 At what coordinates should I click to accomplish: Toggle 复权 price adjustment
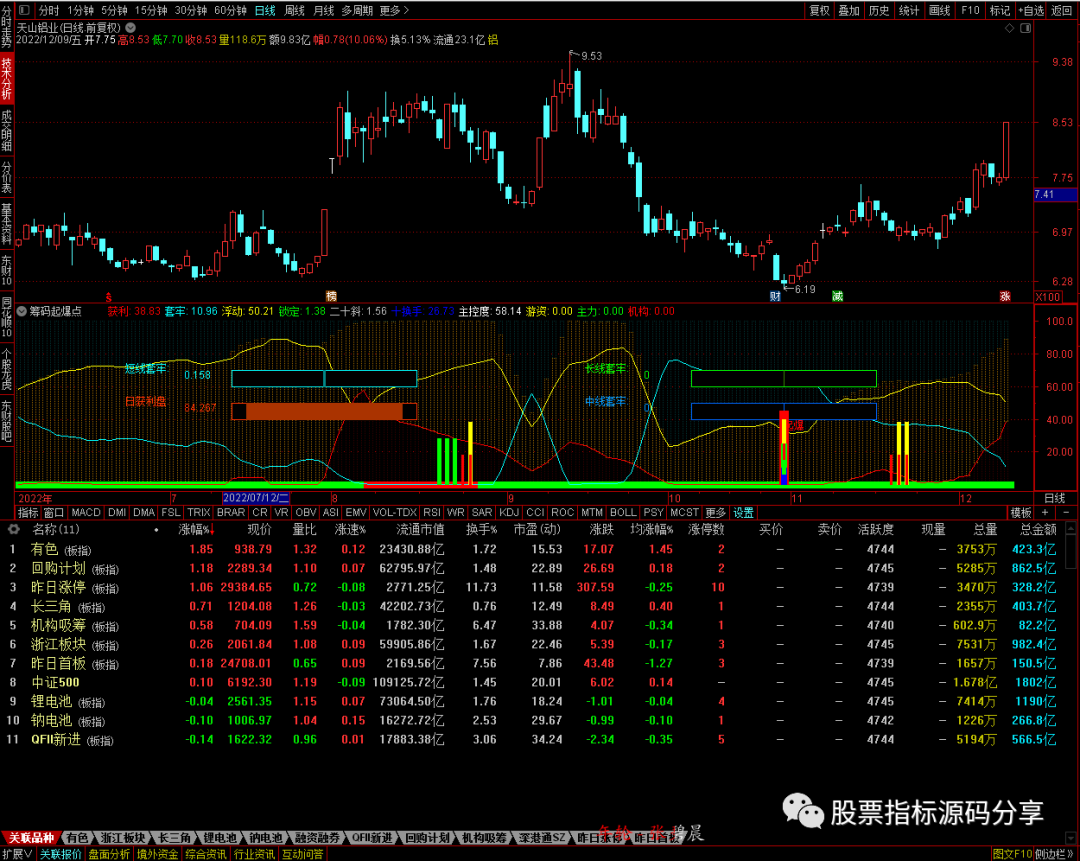click(x=819, y=10)
